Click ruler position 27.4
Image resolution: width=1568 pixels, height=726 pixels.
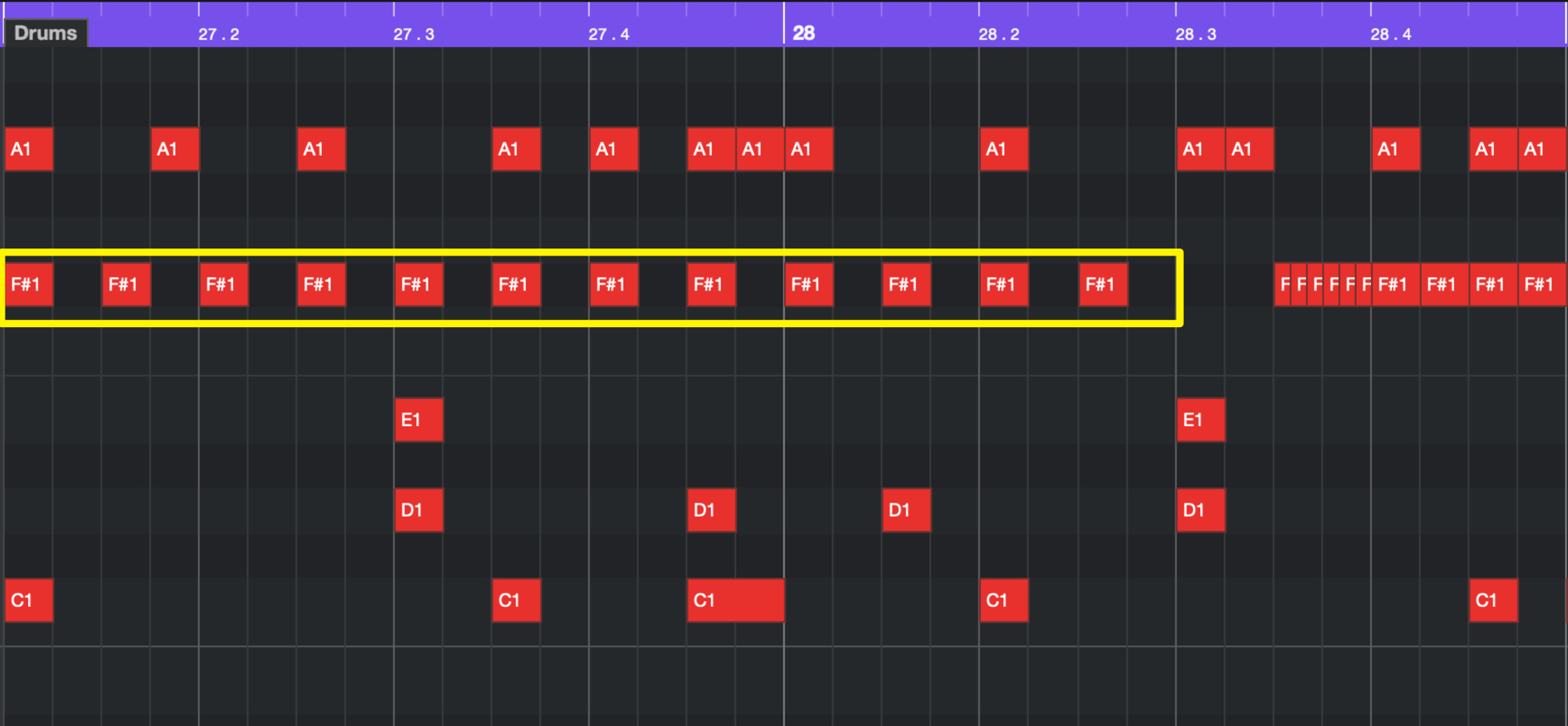(x=609, y=34)
